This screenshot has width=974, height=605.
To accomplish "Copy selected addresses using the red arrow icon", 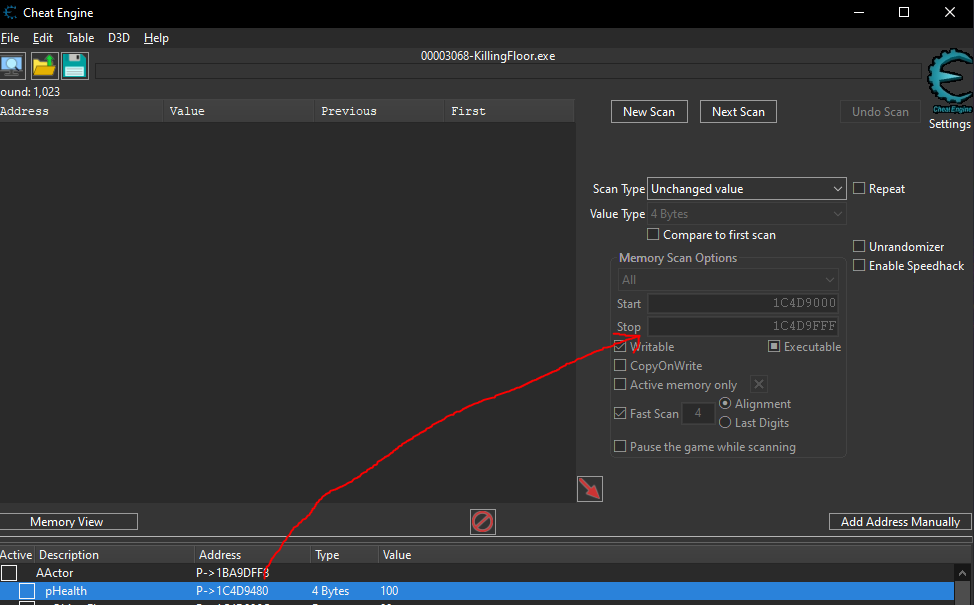I will tap(589, 489).
